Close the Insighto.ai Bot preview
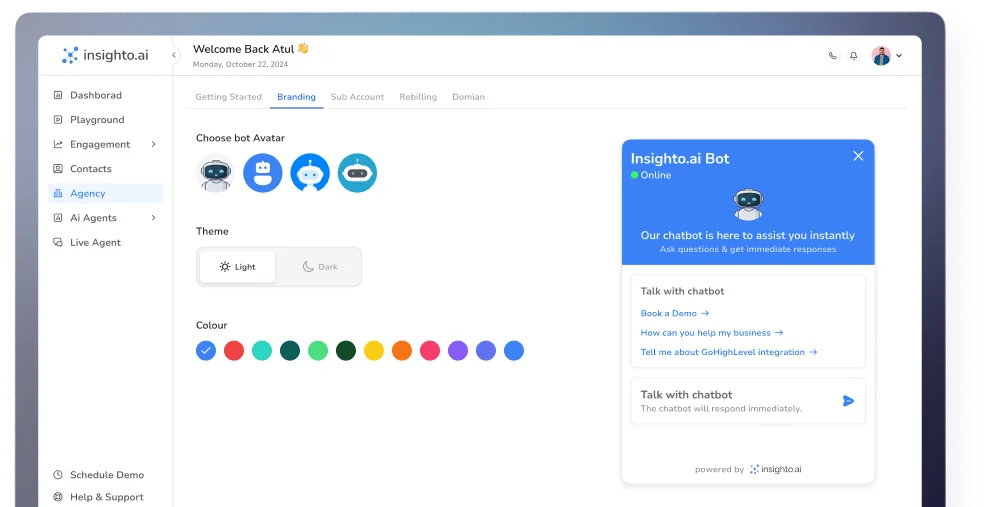Screen dimensions: 989x507 pos(858,156)
